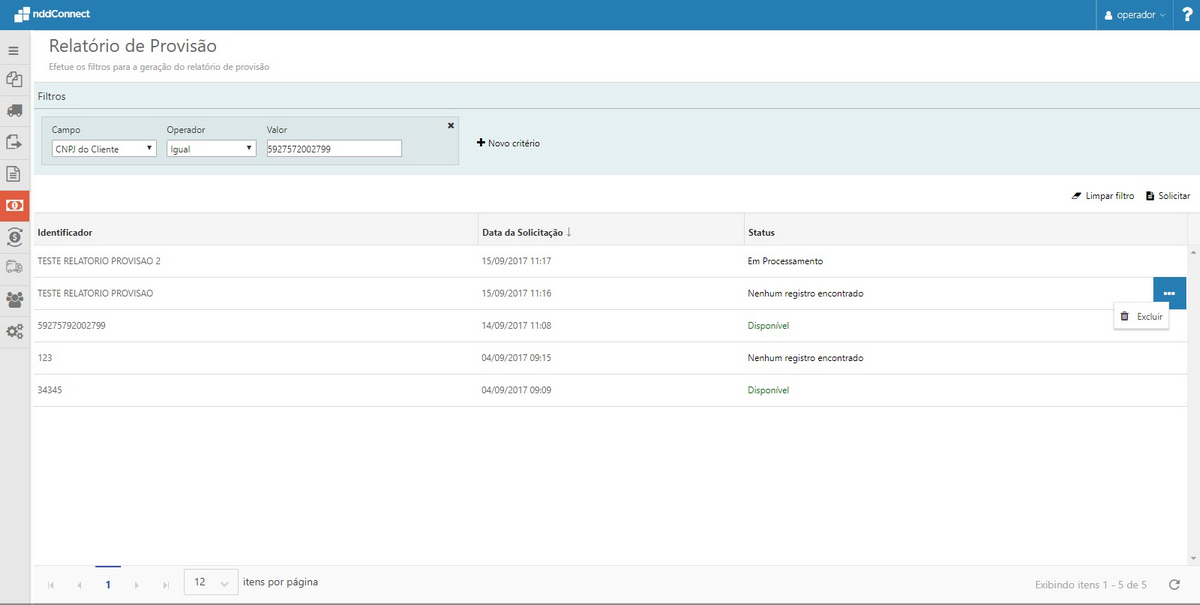This screenshot has width=1200, height=605.
Task: Click the document icon in sidebar
Action: point(14,173)
